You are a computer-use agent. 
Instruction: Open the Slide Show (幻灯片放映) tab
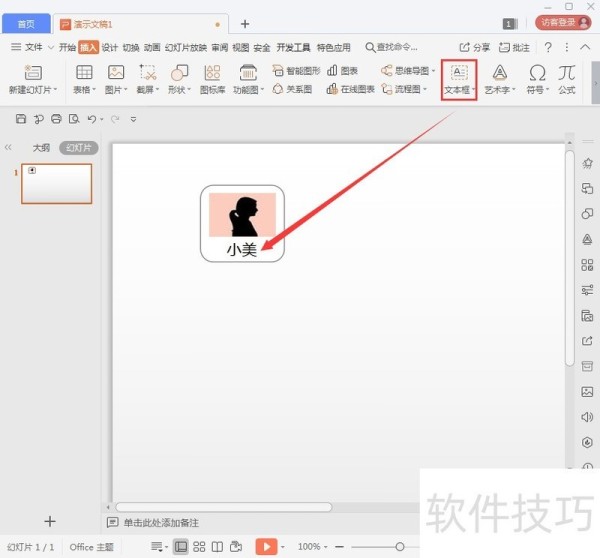pos(186,47)
